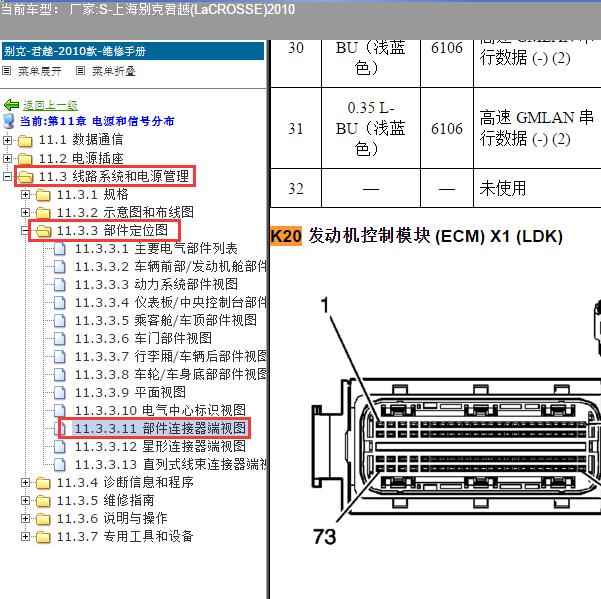Image resolution: width=601 pixels, height=599 pixels.
Task: Click the 11.1 数据通信 folder icon
Action: click(x=25, y=141)
